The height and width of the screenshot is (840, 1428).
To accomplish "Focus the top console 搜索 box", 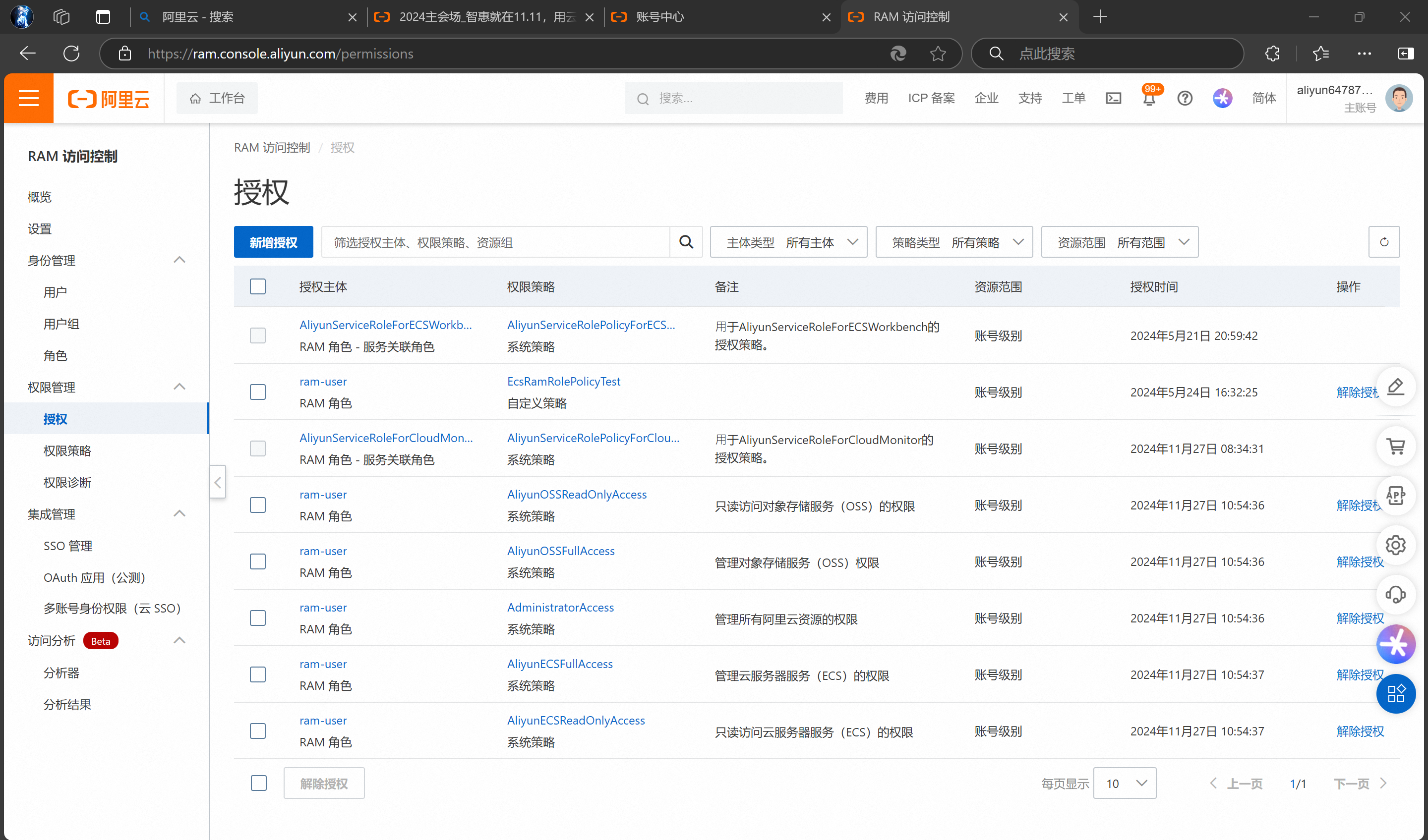I will pos(733,98).
